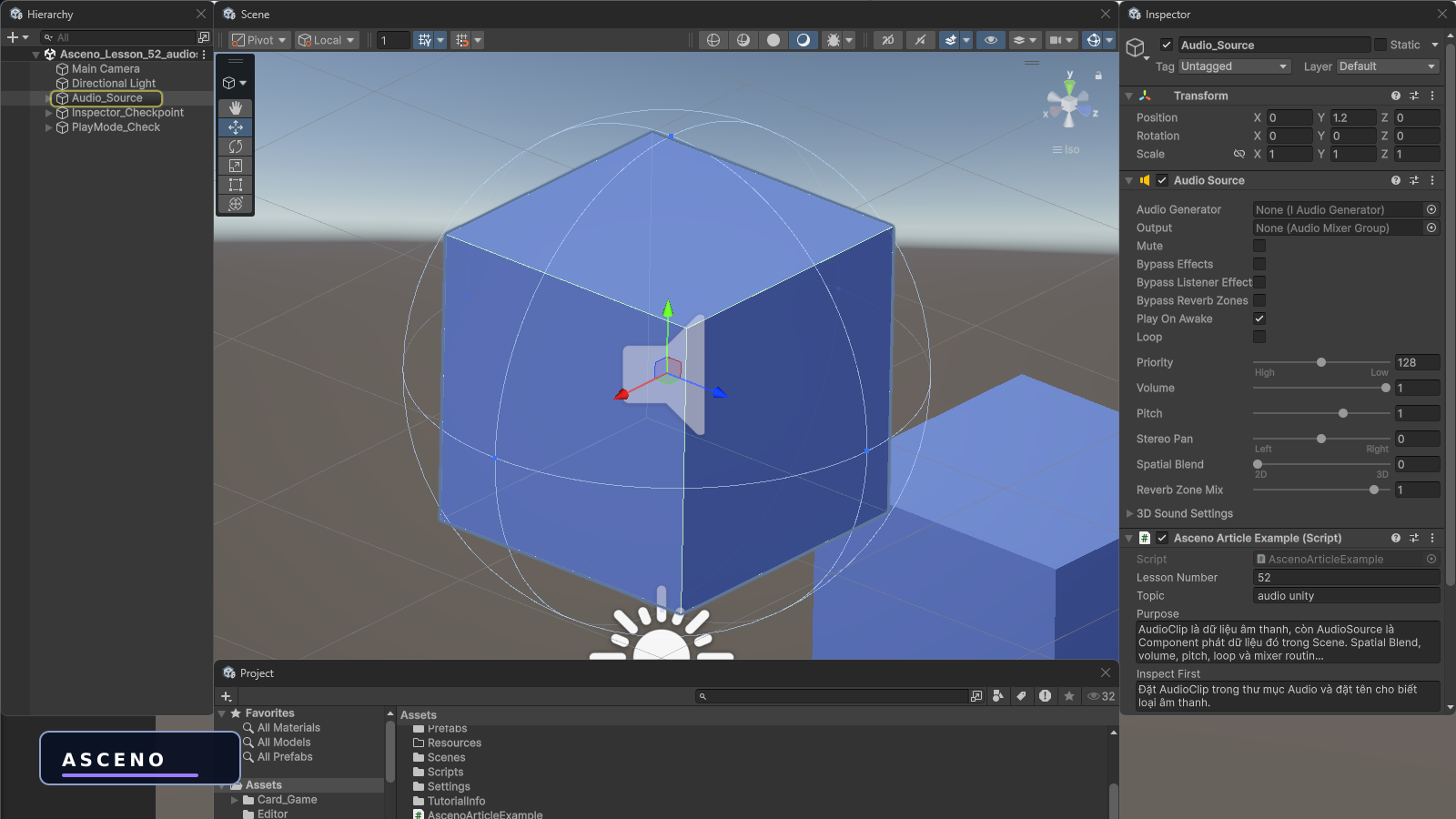Select the Rect tool
The height and width of the screenshot is (819, 1456).
(236, 185)
